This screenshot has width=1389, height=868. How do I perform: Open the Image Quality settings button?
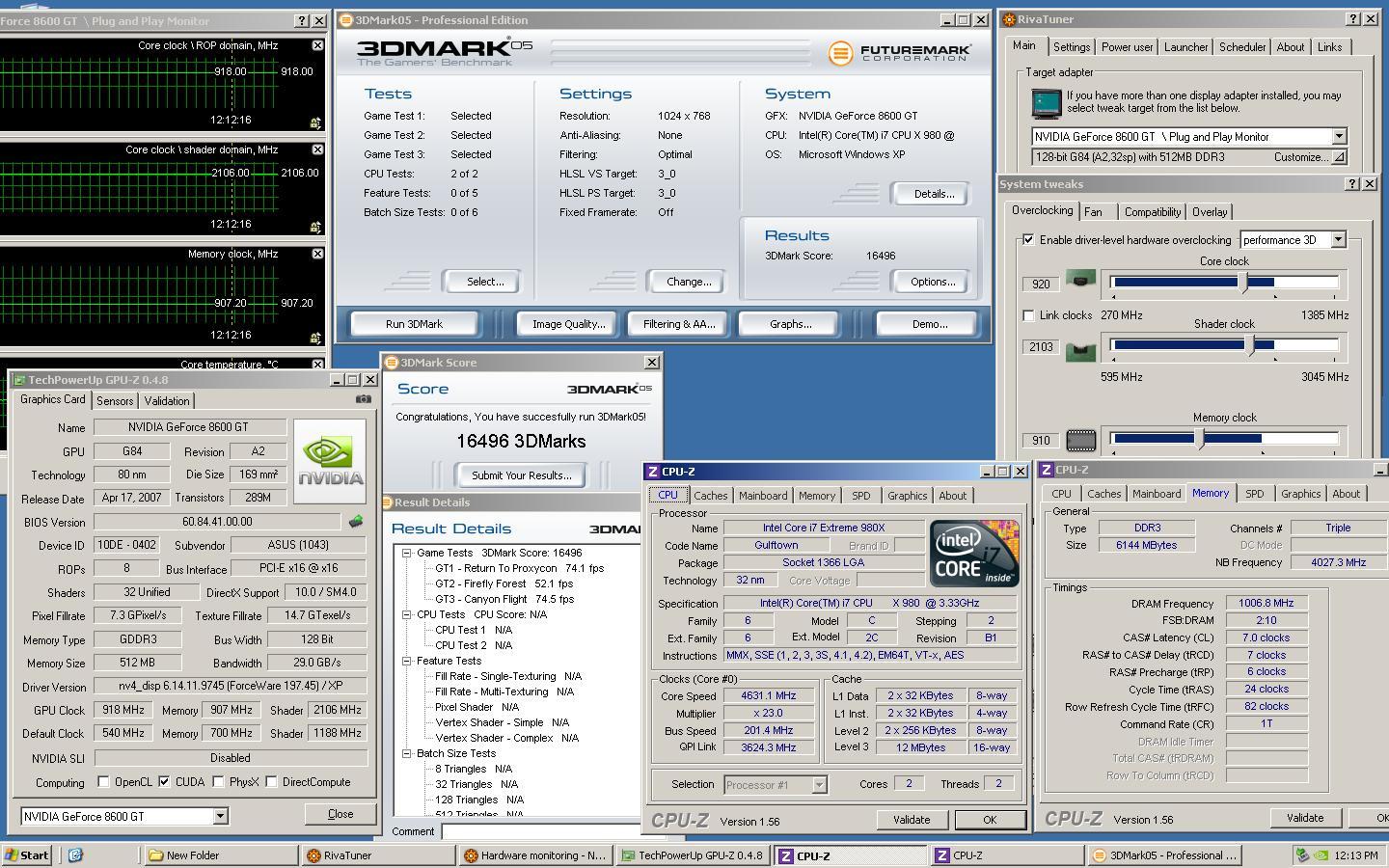pos(568,324)
